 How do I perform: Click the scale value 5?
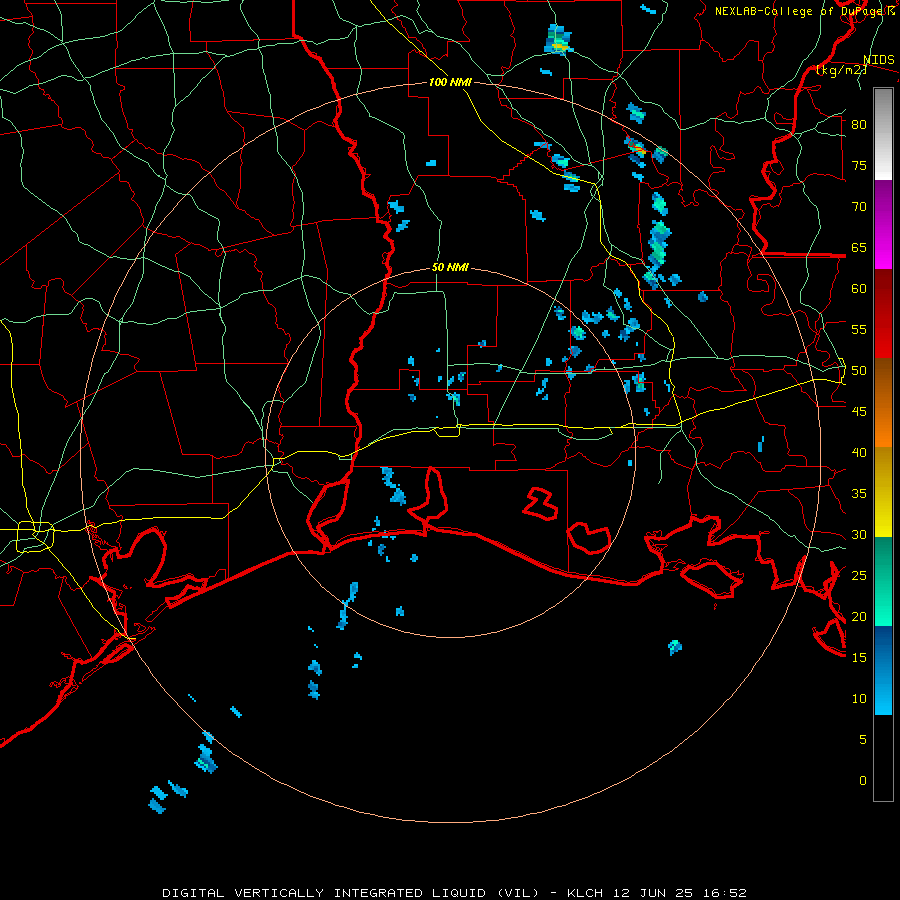(863, 740)
